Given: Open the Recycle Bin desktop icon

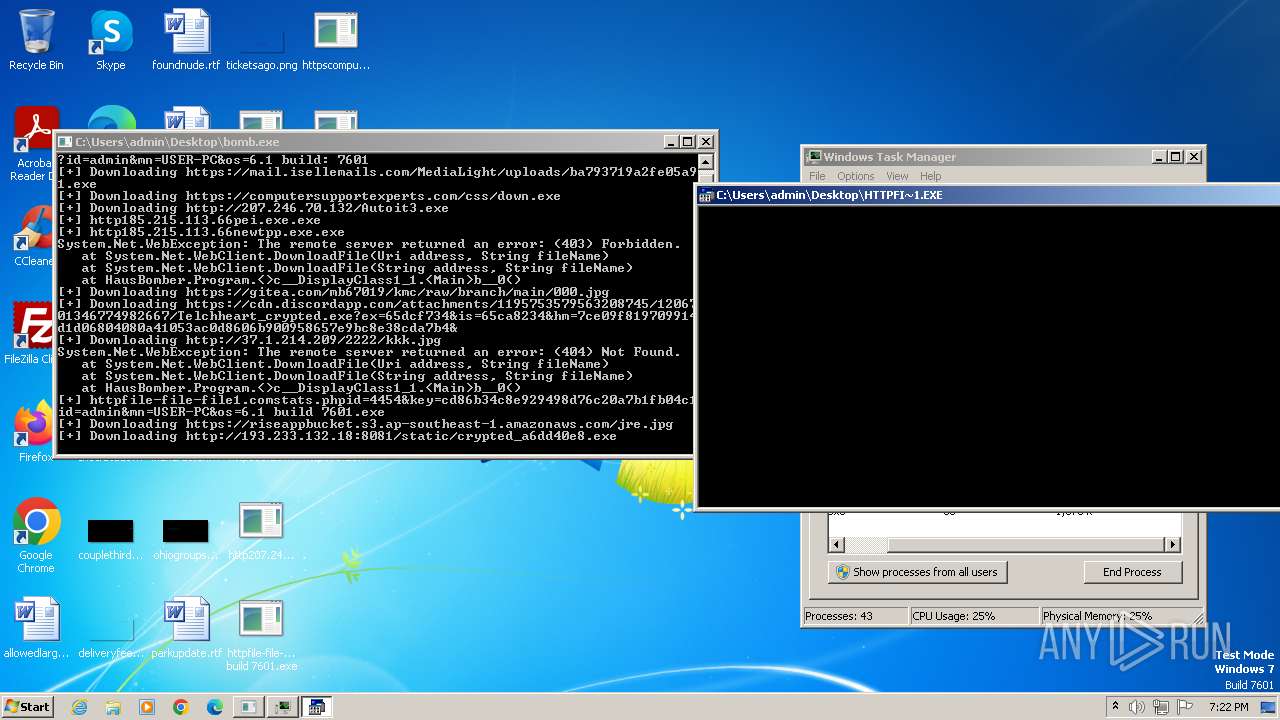Looking at the screenshot, I should (x=36, y=40).
